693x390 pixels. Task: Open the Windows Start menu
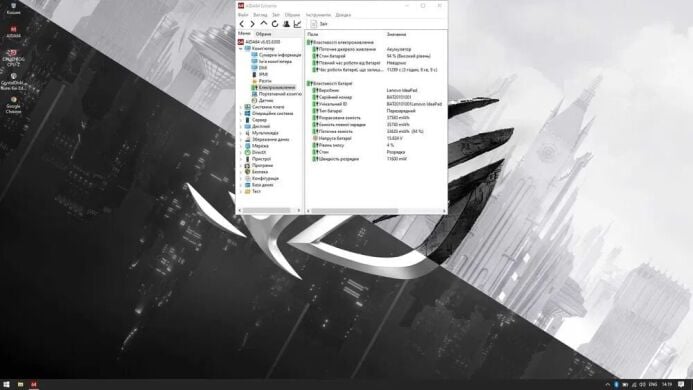pyautogui.click(x=7, y=384)
